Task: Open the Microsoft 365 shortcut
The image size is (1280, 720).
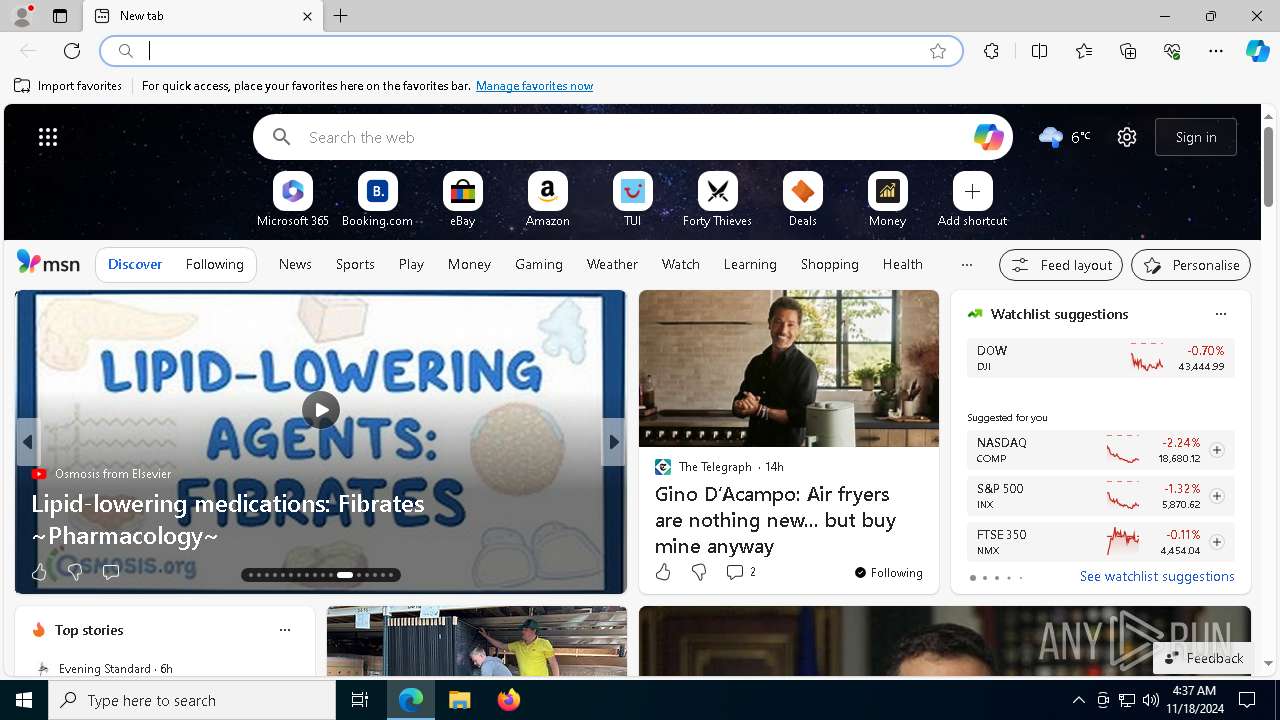Action: [x=292, y=200]
